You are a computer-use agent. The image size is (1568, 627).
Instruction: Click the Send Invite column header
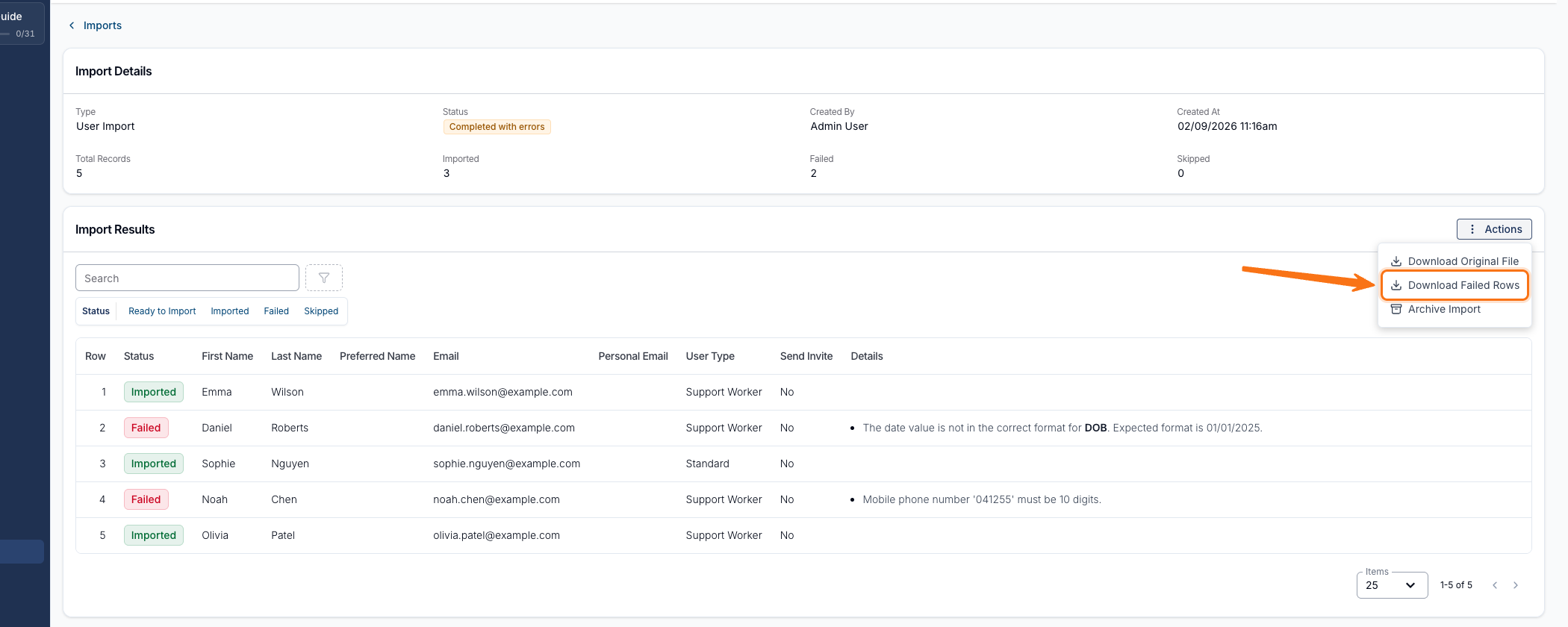tap(806, 356)
